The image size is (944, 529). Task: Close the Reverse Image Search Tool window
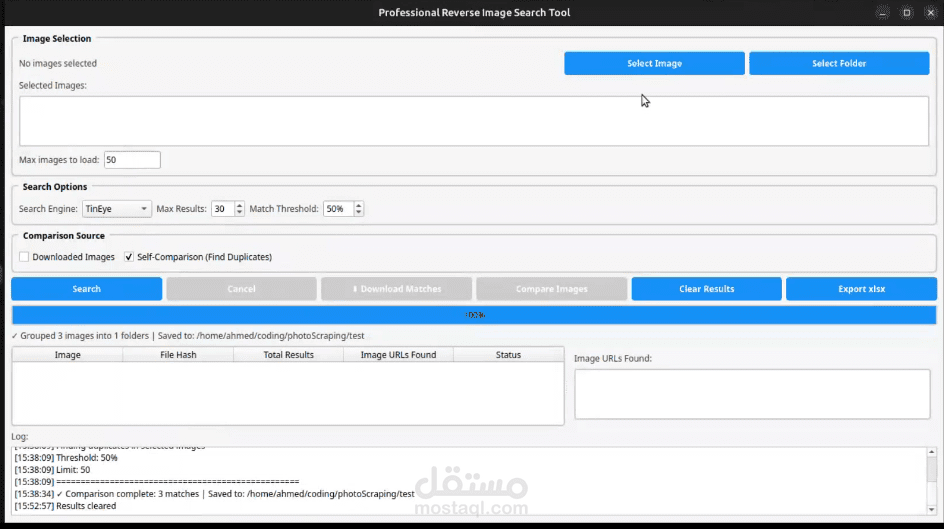click(x=931, y=13)
